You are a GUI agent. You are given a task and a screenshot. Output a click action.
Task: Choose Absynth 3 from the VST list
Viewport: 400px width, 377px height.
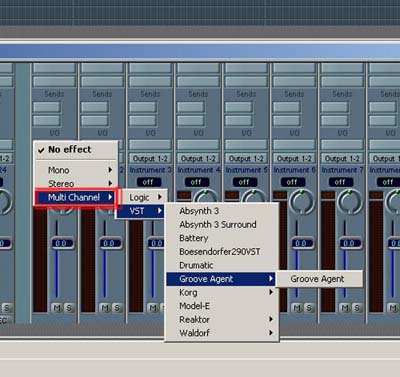click(221, 211)
